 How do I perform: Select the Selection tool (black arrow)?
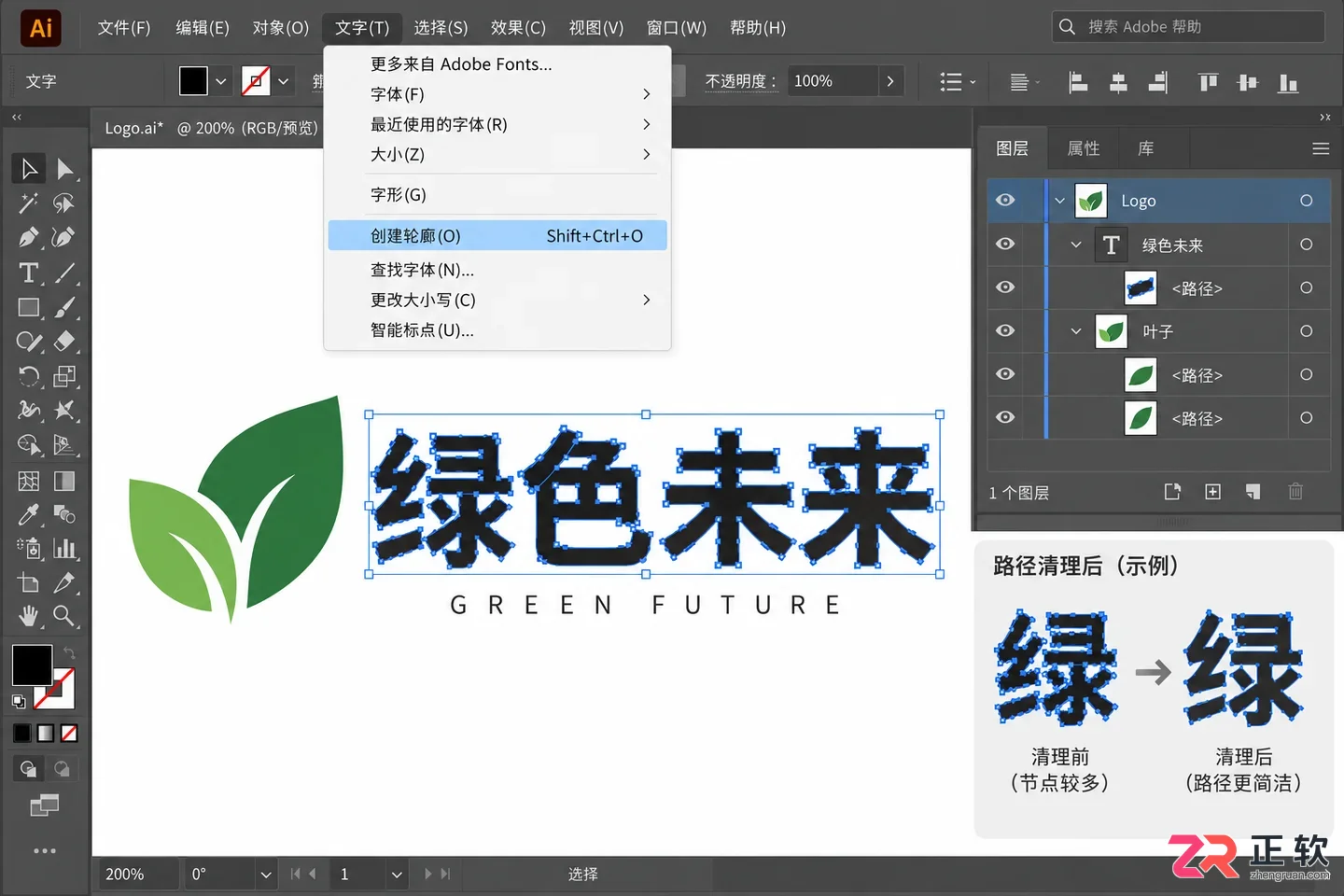[29, 169]
